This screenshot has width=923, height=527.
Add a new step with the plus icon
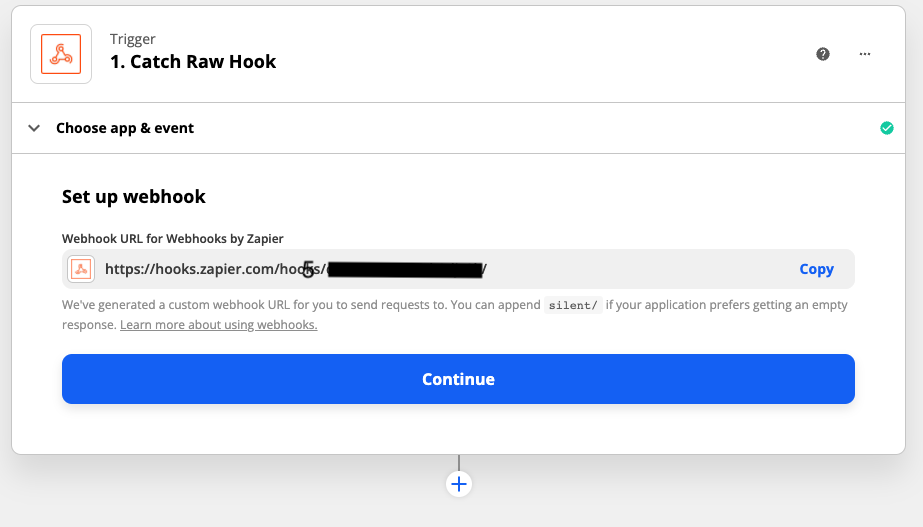point(459,484)
